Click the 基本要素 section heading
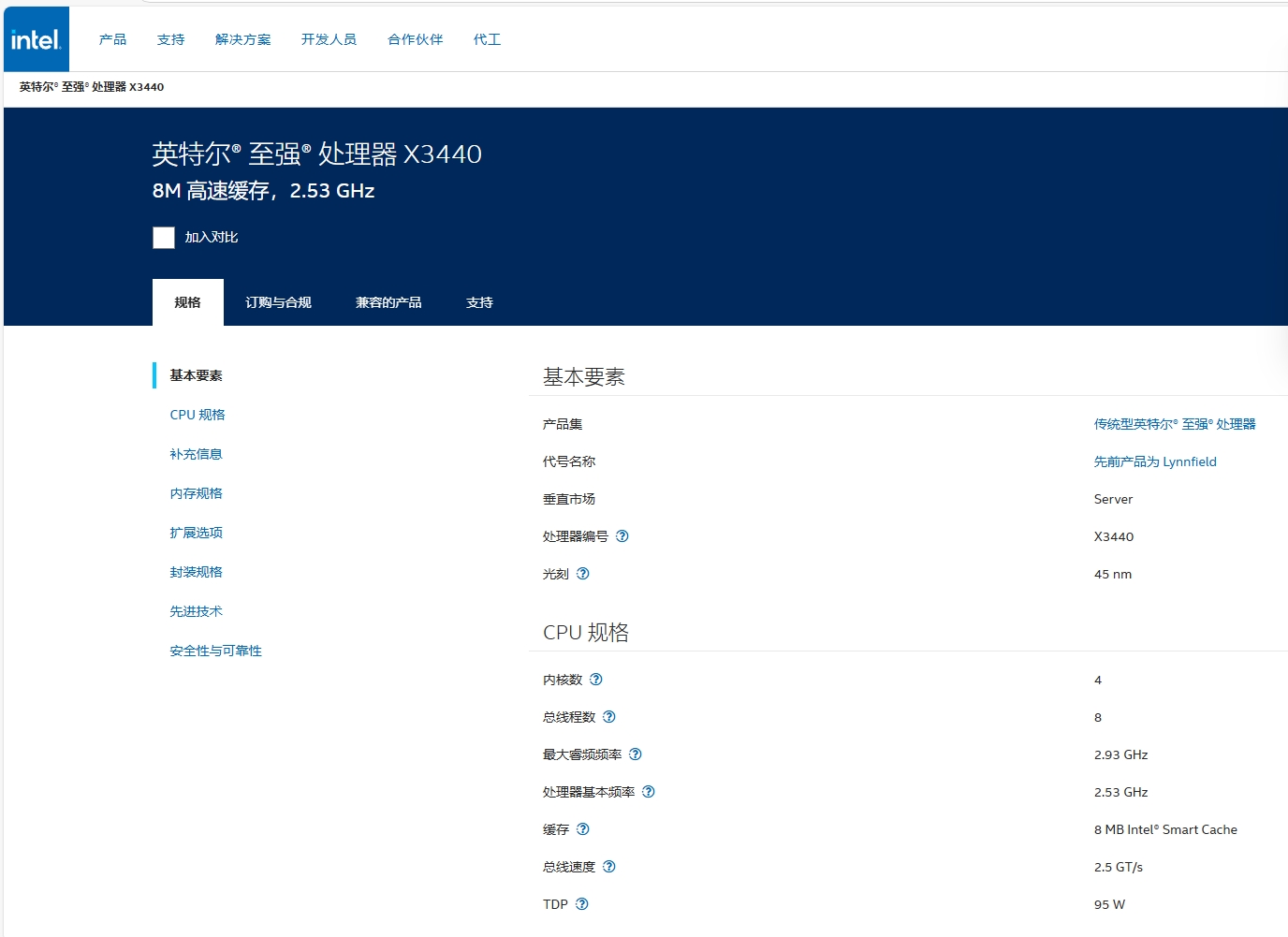 coord(584,376)
